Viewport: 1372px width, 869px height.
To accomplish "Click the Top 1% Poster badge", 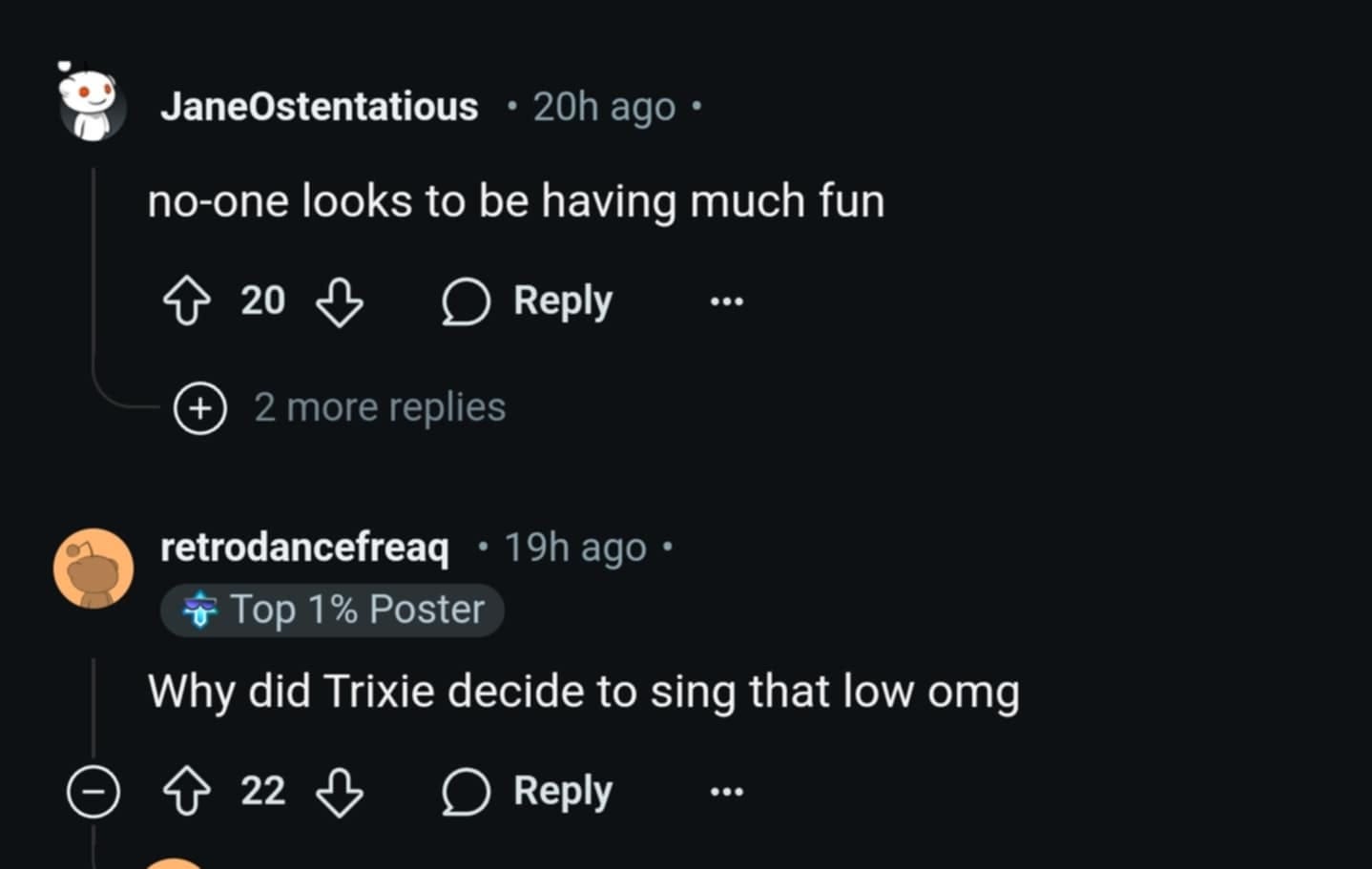I will (x=333, y=610).
